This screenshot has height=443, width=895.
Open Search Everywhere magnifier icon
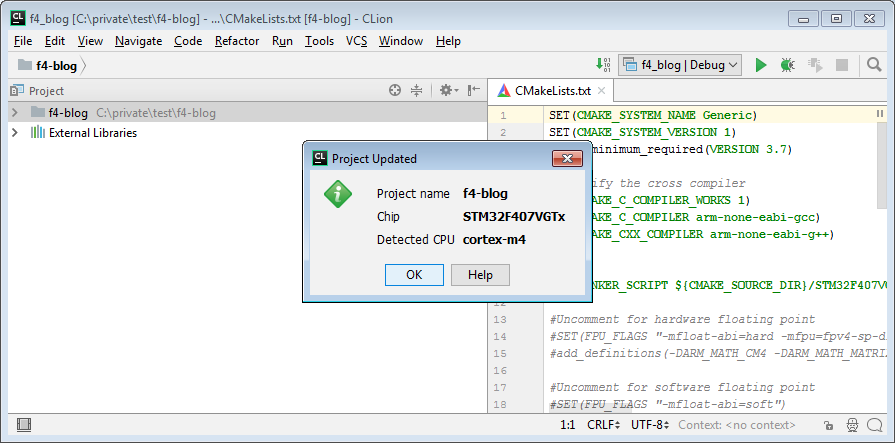[874, 65]
